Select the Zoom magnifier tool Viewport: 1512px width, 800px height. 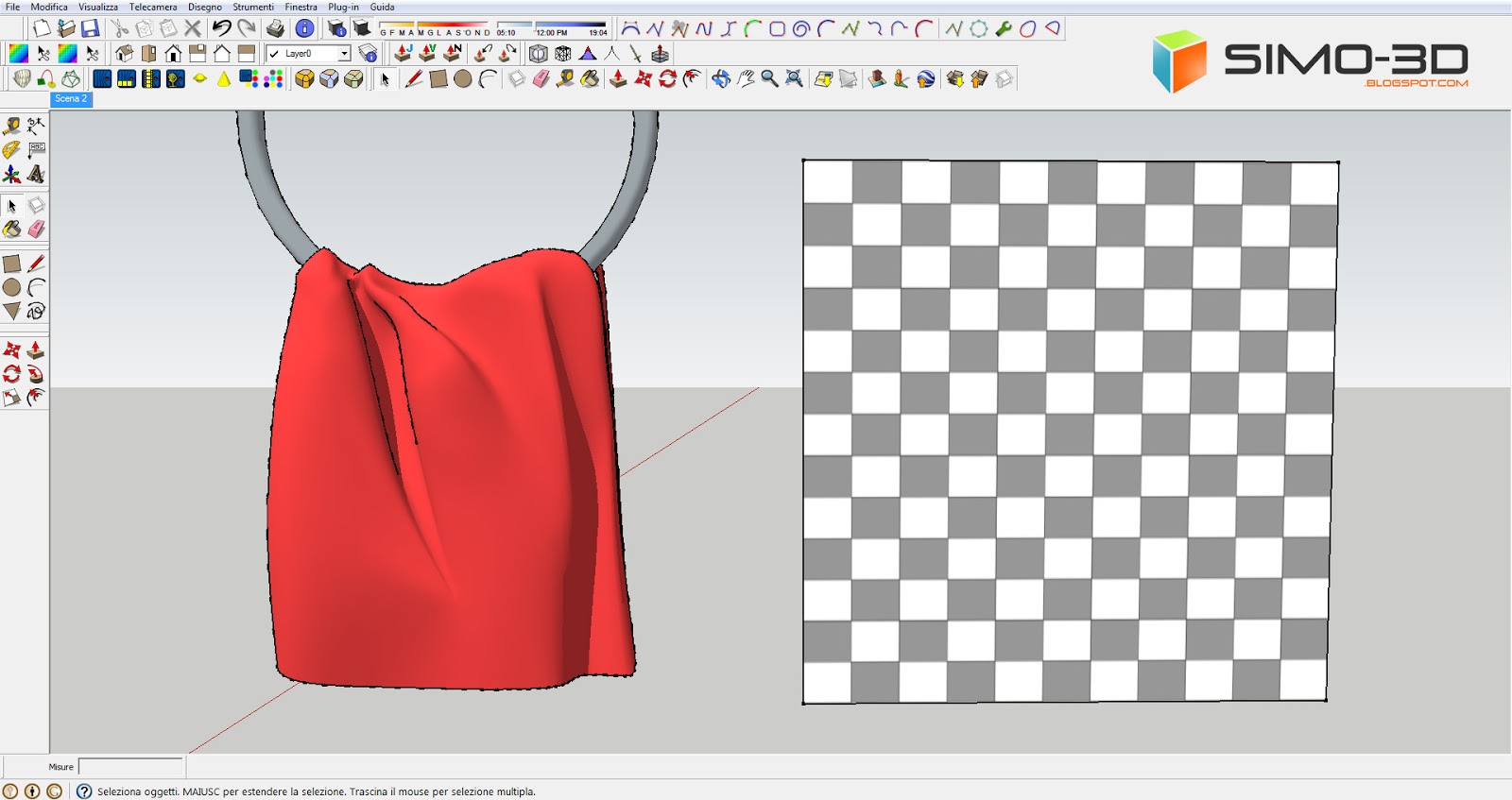coord(770,78)
